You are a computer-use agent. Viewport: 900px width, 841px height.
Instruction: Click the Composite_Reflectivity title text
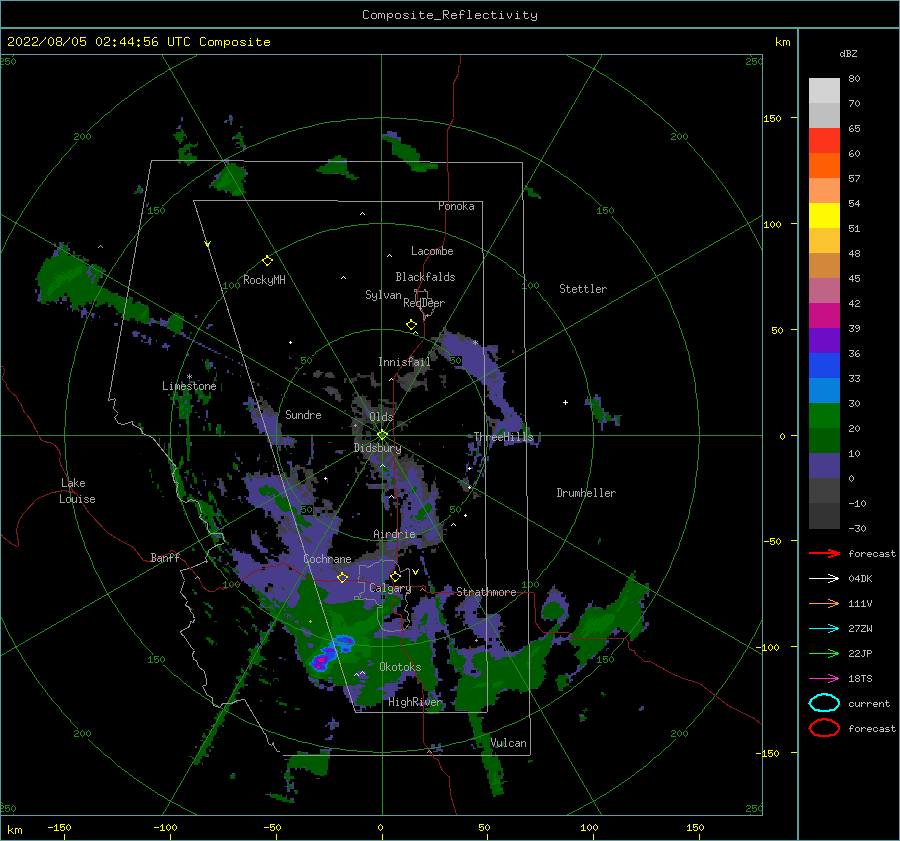coord(450,15)
